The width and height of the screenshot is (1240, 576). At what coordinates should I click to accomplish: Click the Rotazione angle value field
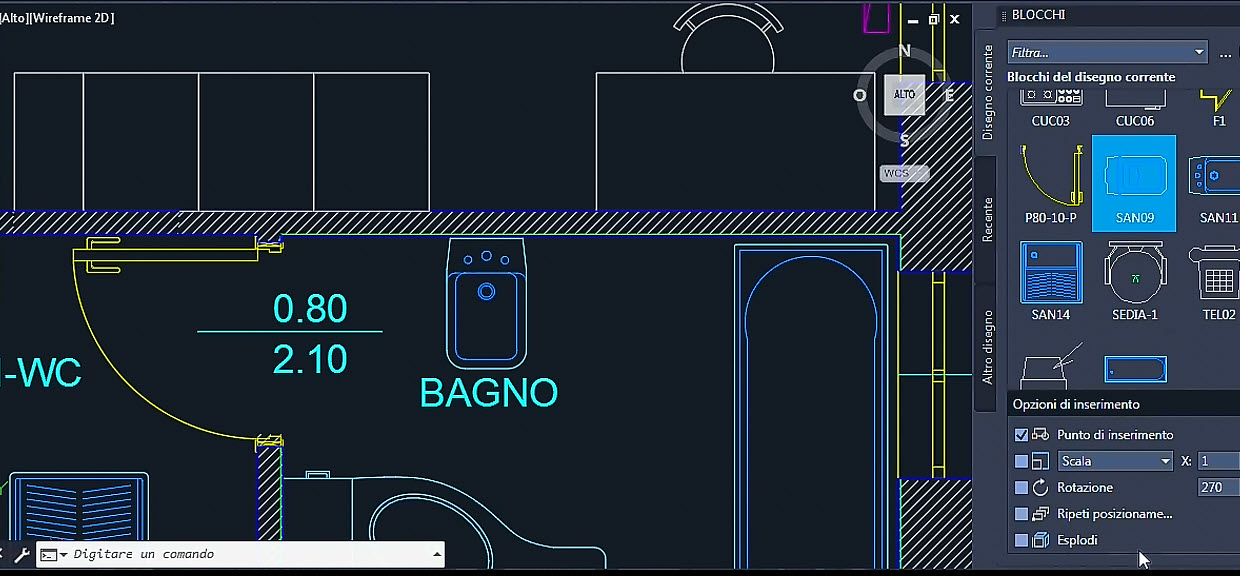point(1218,488)
